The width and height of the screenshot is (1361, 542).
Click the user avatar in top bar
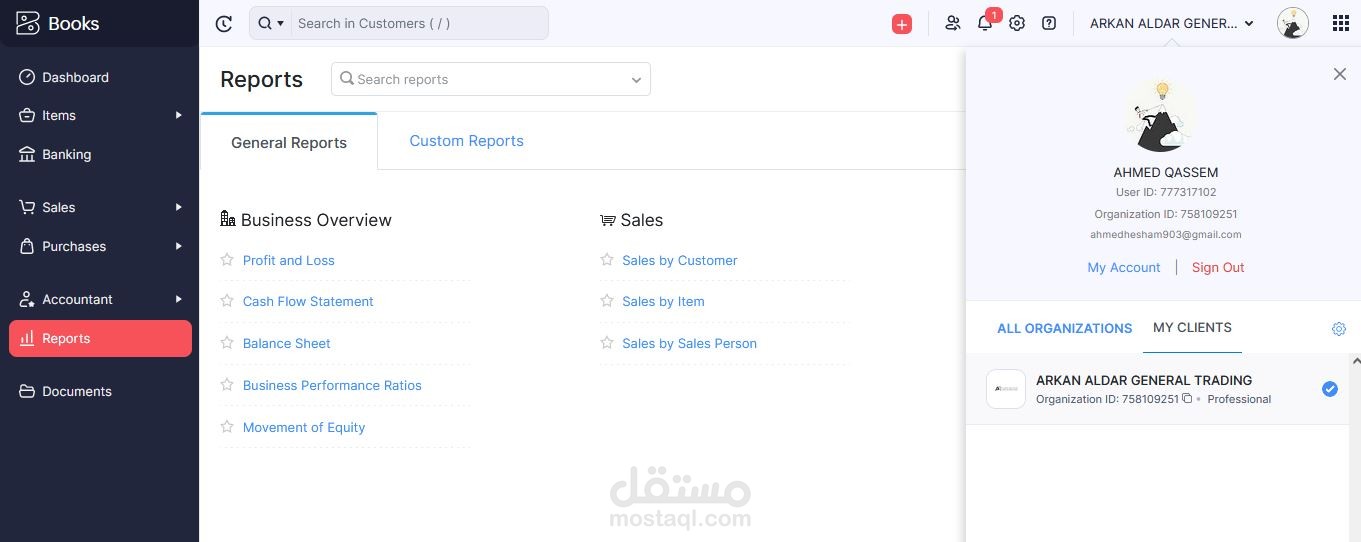(1293, 23)
